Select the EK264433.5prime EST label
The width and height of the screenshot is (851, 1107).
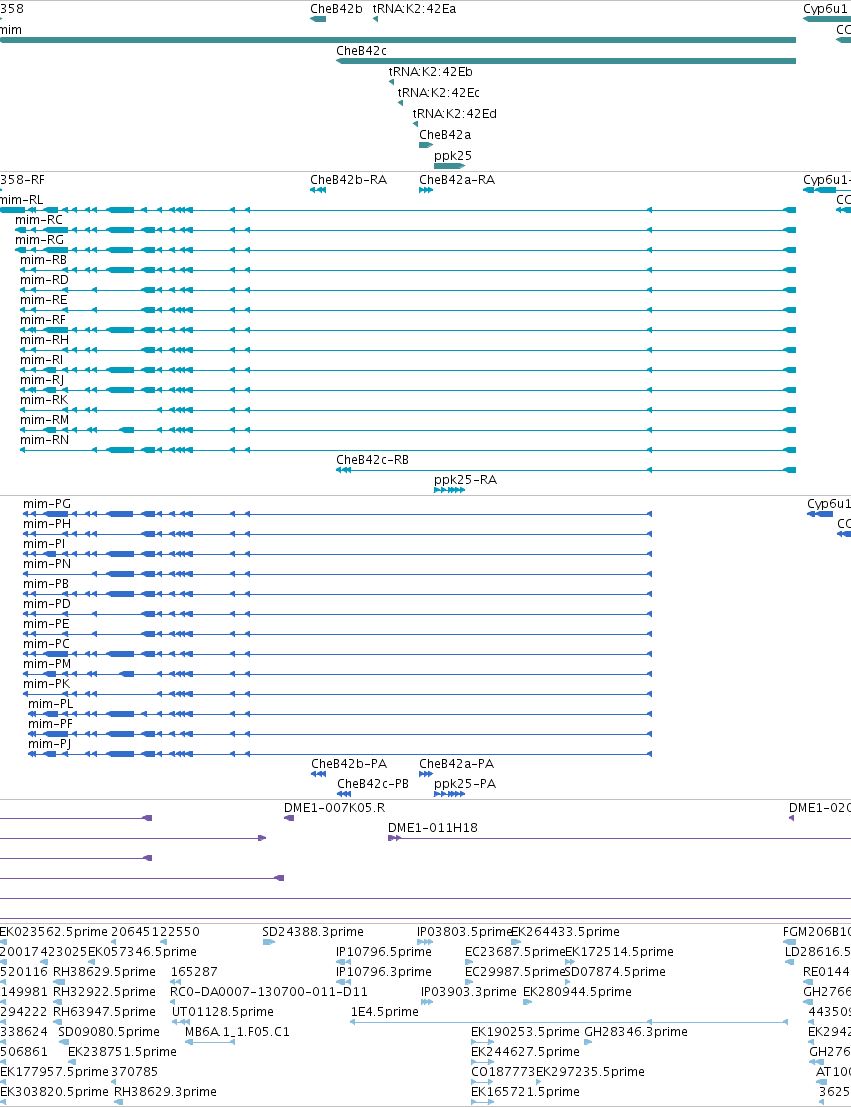565,932
